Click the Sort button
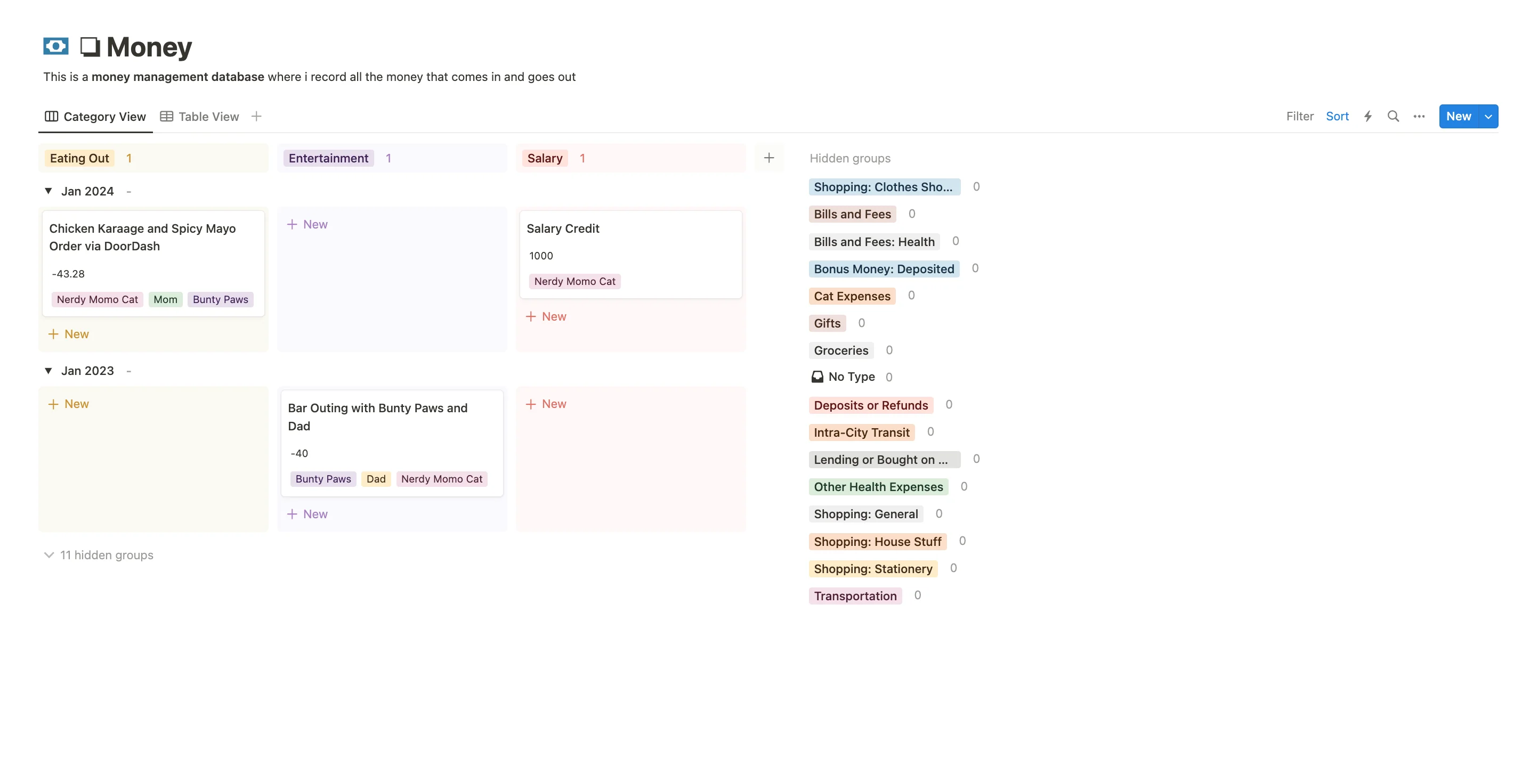This screenshot has height=784, width=1538. tap(1337, 116)
